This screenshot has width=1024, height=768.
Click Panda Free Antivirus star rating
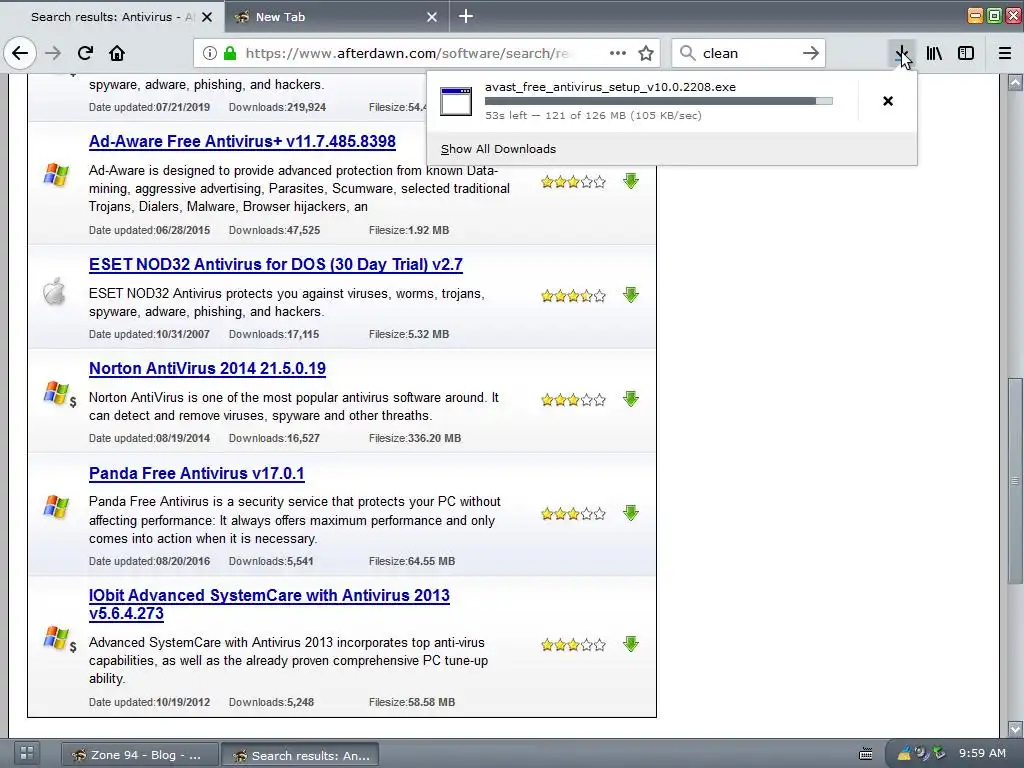573,514
